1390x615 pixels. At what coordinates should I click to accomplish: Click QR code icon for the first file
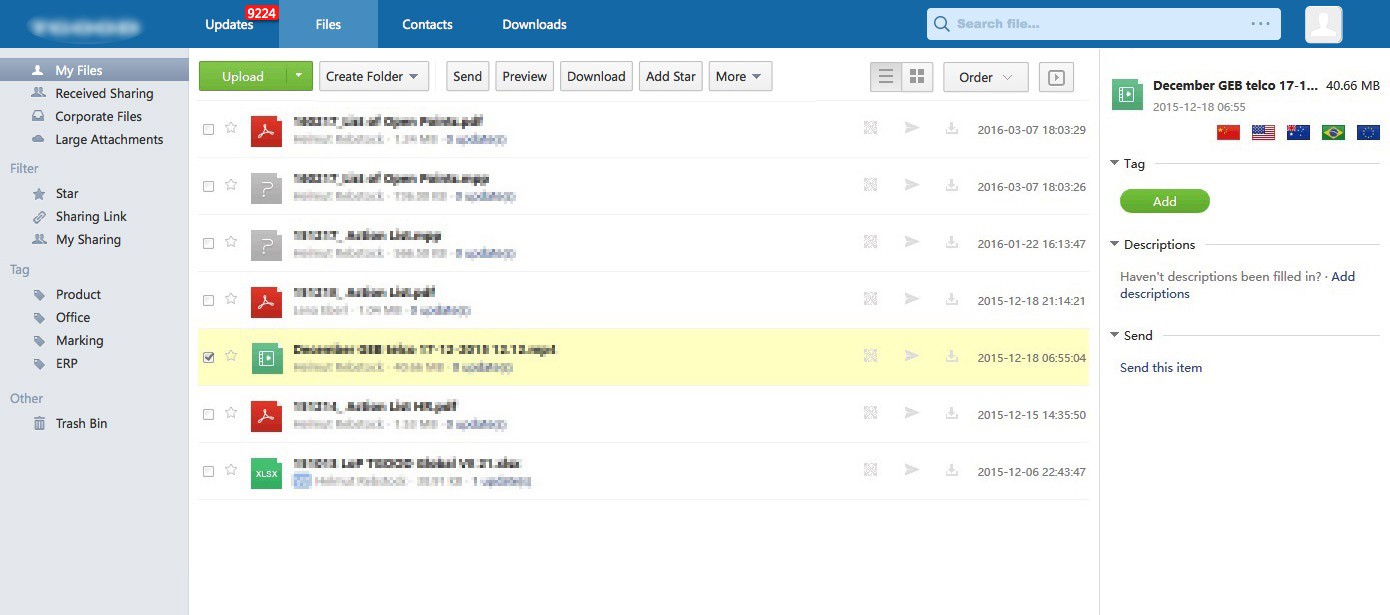click(870, 129)
